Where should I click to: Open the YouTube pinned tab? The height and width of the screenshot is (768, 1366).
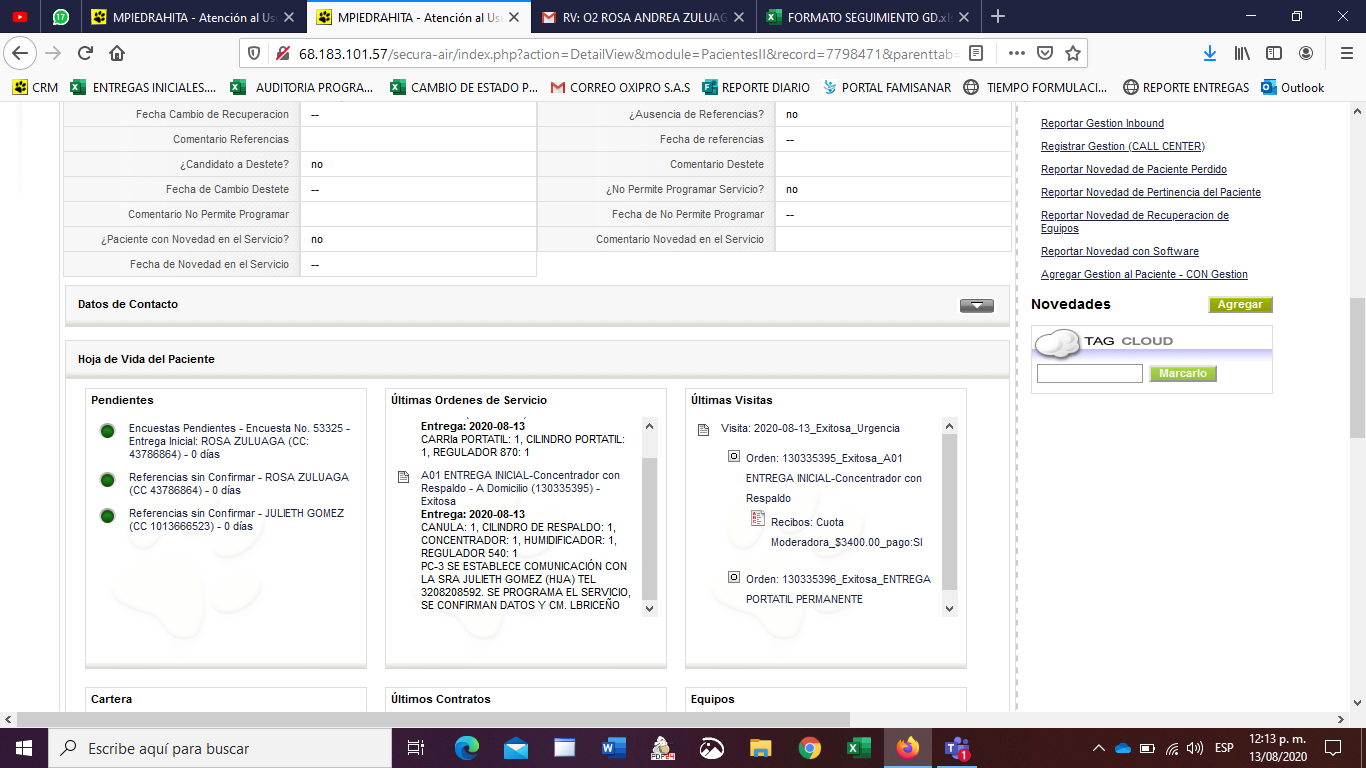point(20,16)
